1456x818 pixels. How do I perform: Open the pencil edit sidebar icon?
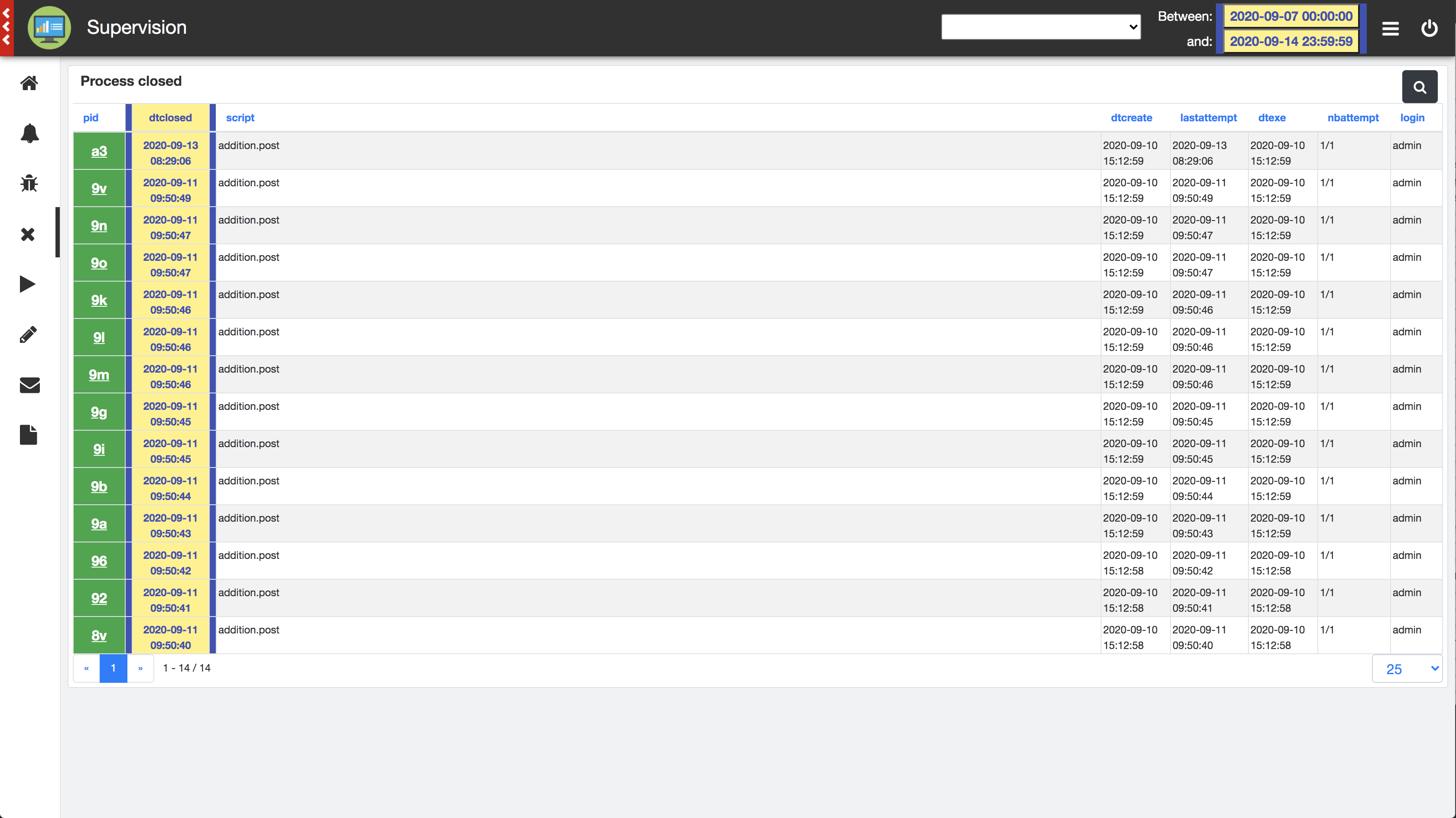[28, 334]
